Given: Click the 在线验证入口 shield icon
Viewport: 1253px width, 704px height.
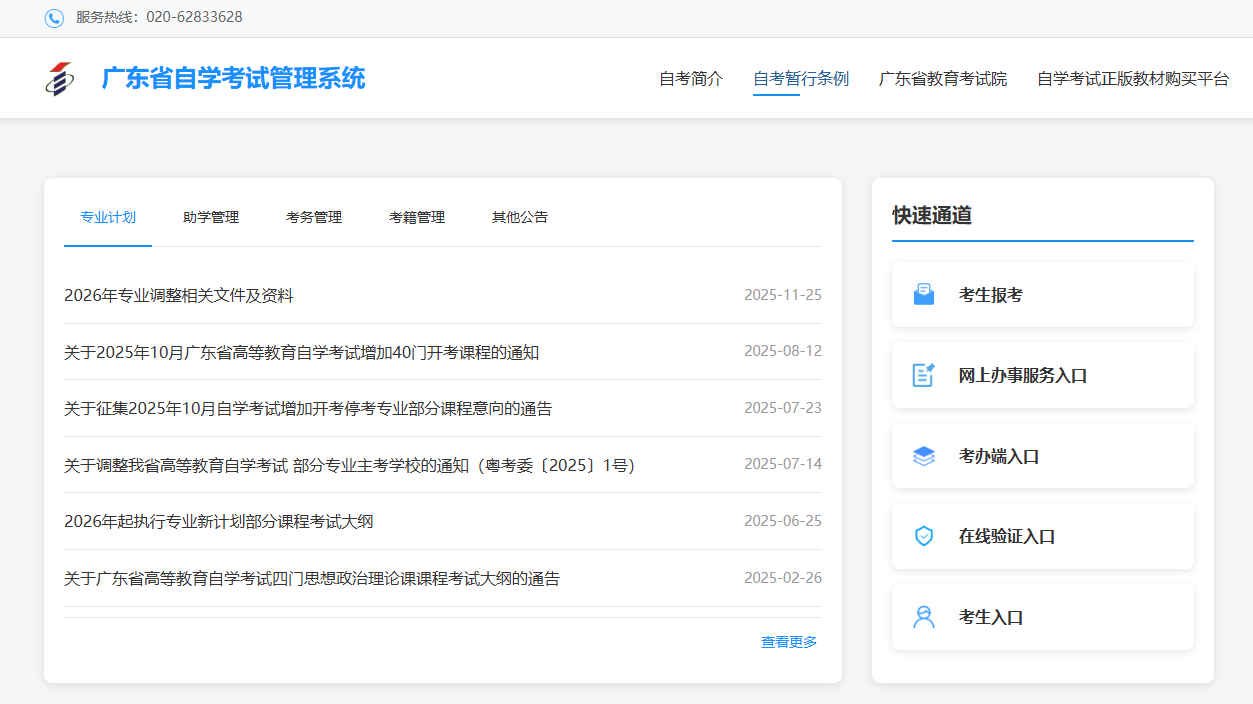Looking at the screenshot, I should pos(924,536).
